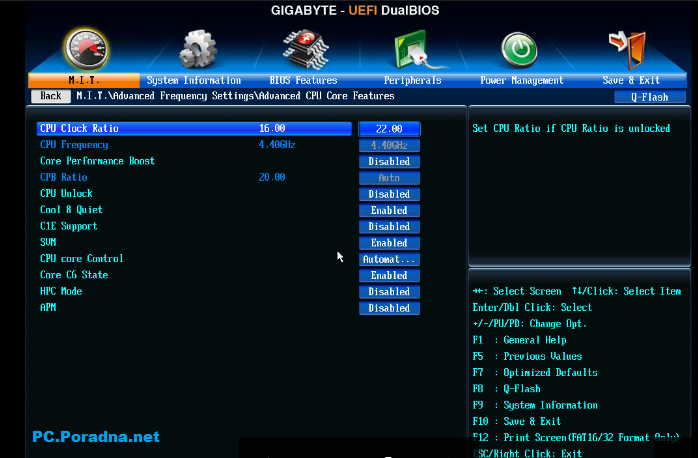
Task: Click the F1 General Help line
Action: coord(519,340)
